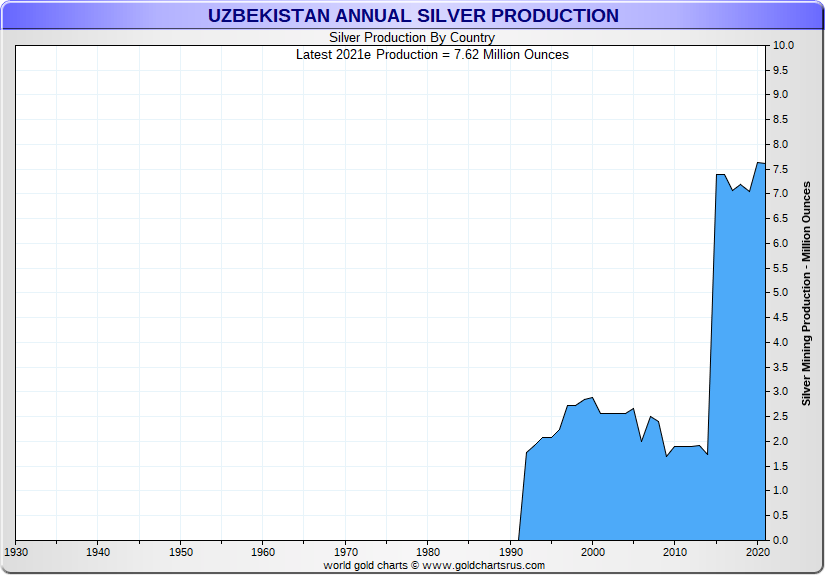Viewport: 825px width, 575px height.
Task: Click the 2020 year label on x-axis
Action: (757, 552)
